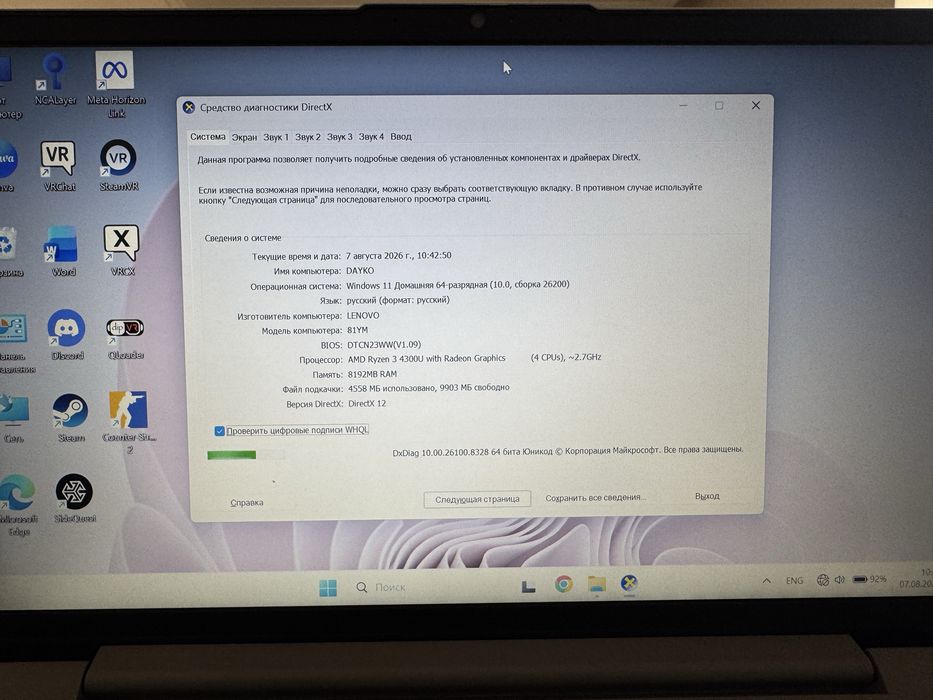Open the VRChat desktop icon
The height and width of the screenshot is (700, 933).
tap(59, 165)
